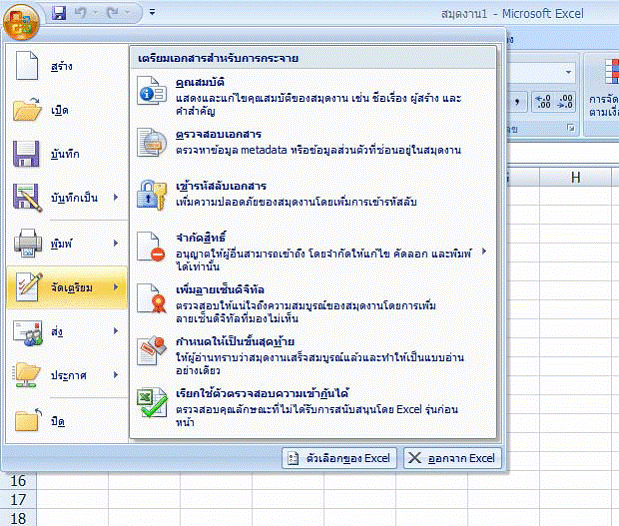Click the Redo arrow in quick access toolbar
This screenshot has width=619, height=526.
point(113,13)
